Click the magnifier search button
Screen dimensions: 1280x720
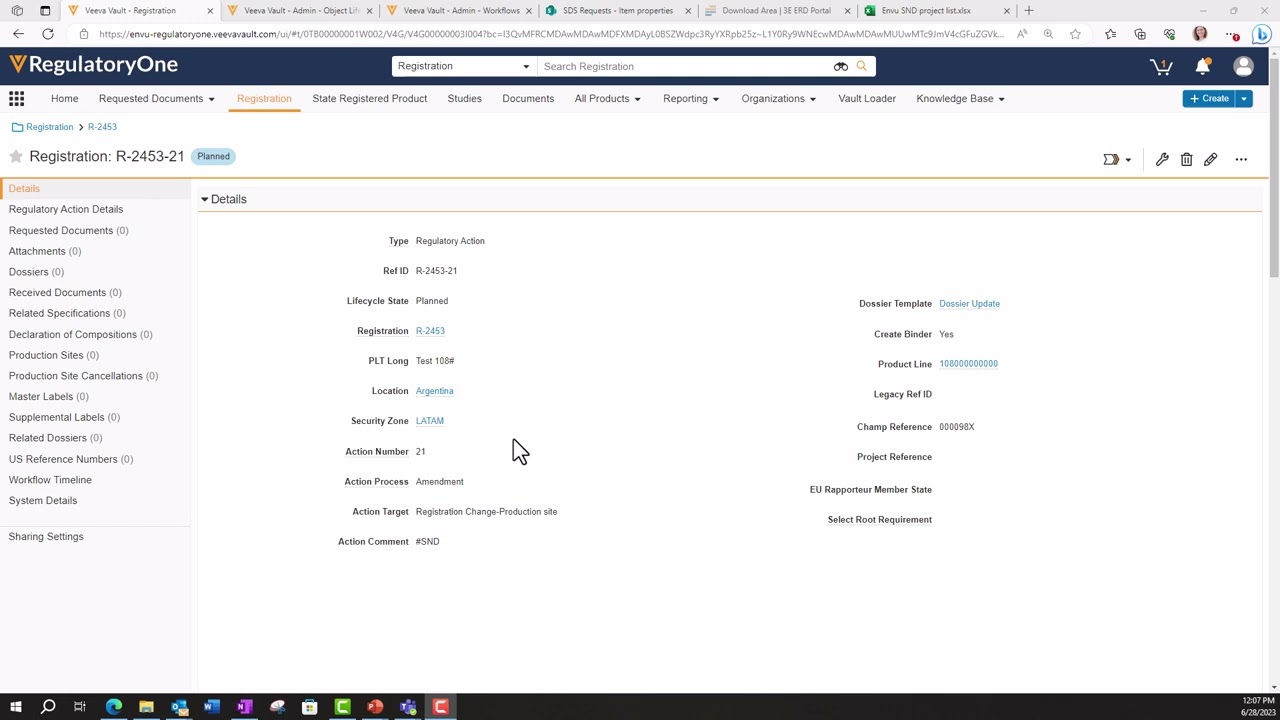862,67
